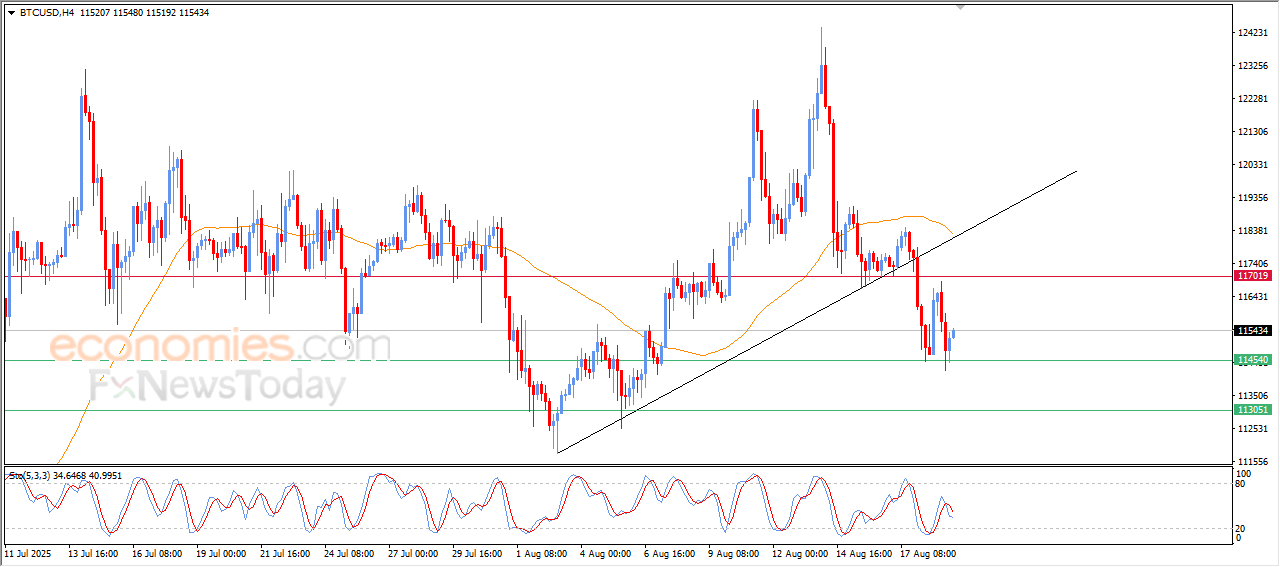Click the 12 Aug 00:00 time label

[800, 552]
